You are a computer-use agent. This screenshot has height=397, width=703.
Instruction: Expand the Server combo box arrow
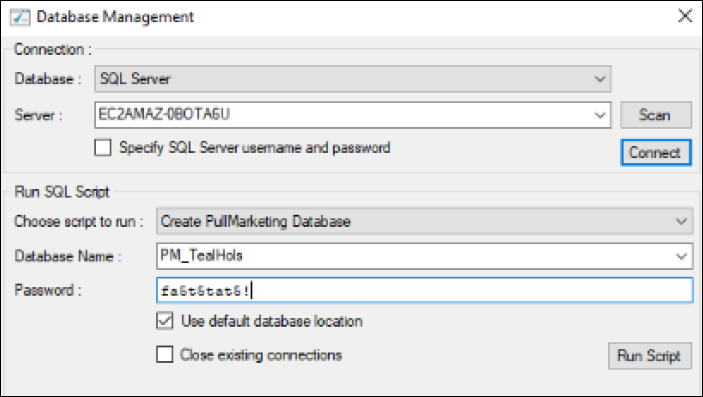point(600,115)
